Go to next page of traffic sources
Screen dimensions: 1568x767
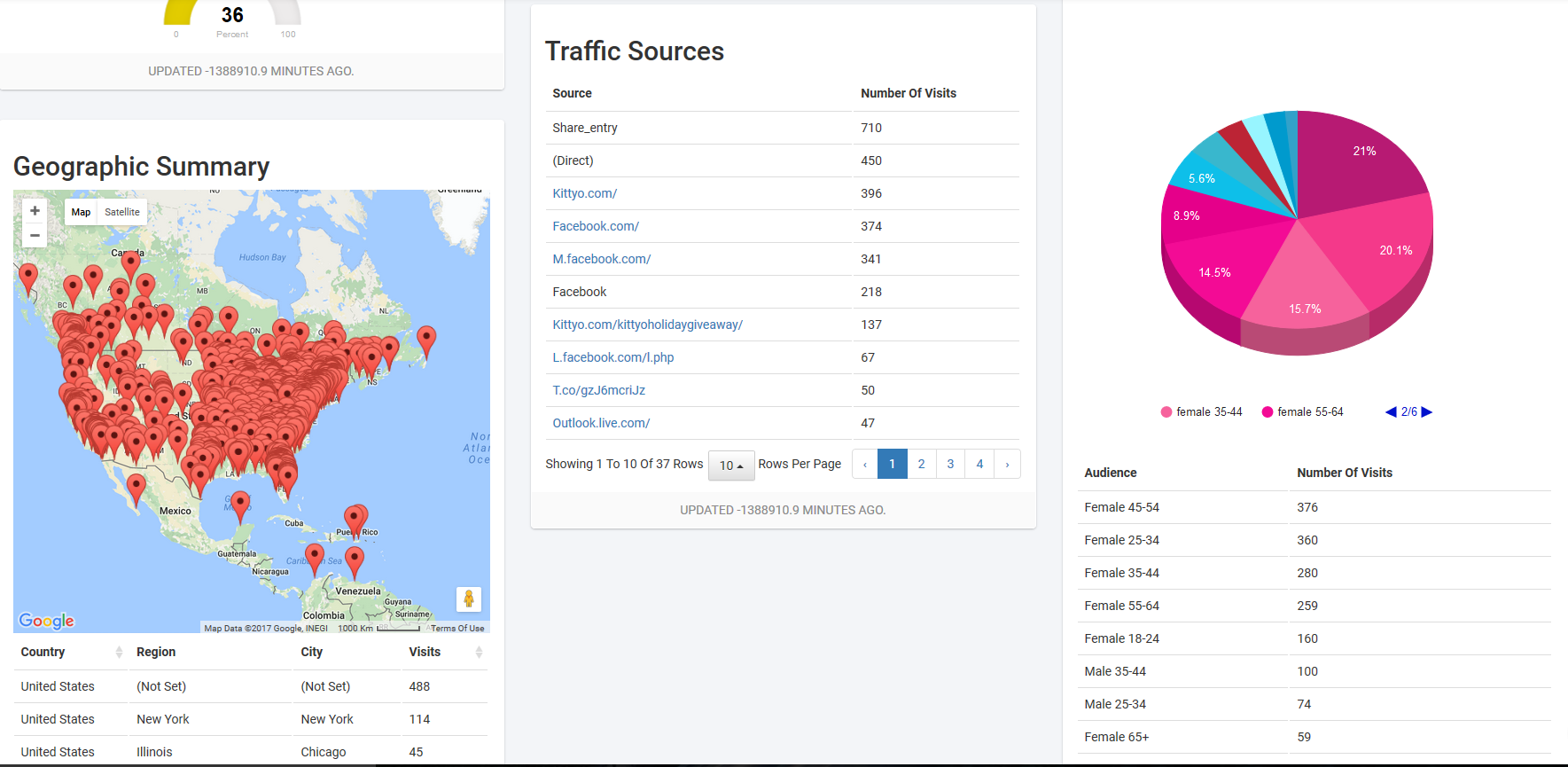(x=1007, y=464)
